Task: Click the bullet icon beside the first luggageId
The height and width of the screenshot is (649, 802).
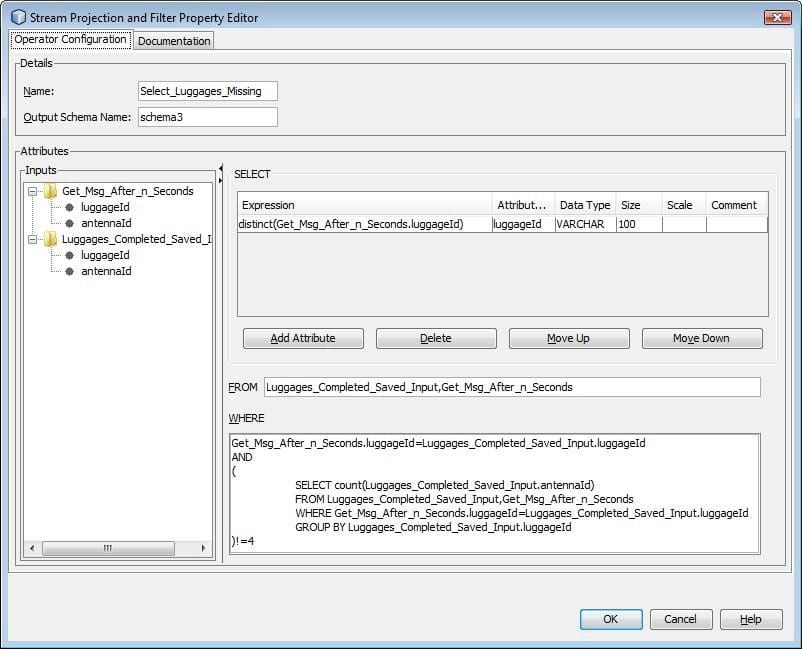Action: [70, 207]
